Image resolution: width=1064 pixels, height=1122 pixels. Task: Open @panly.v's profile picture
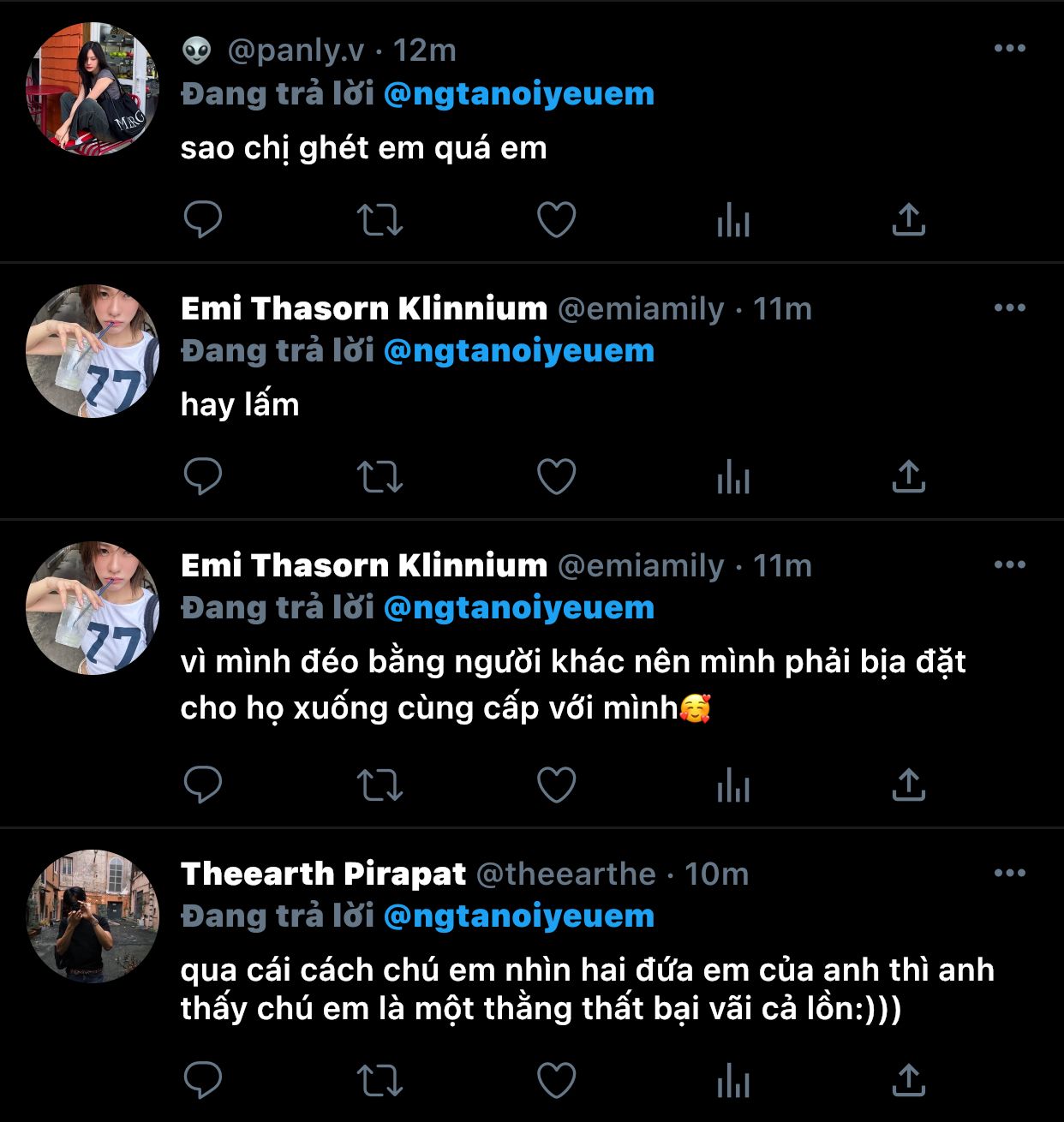[x=93, y=89]
